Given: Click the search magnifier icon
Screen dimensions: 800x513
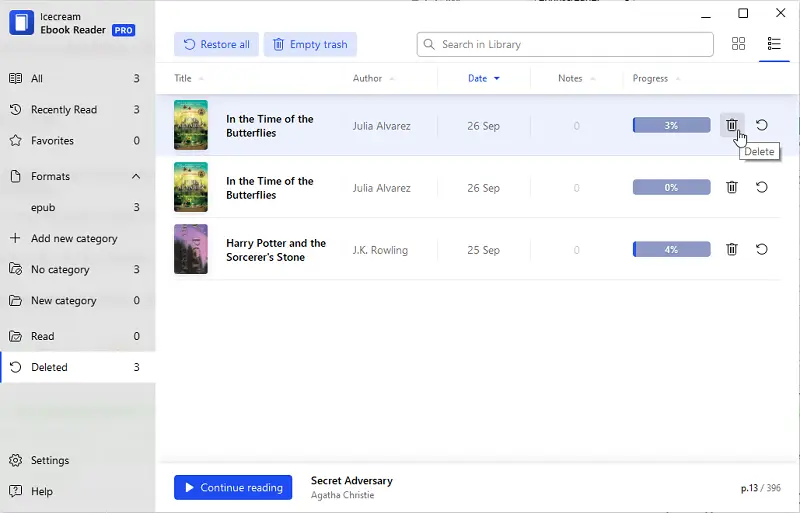Looking at the screenshot, I should pyautogui.click(x=429, y=44).
